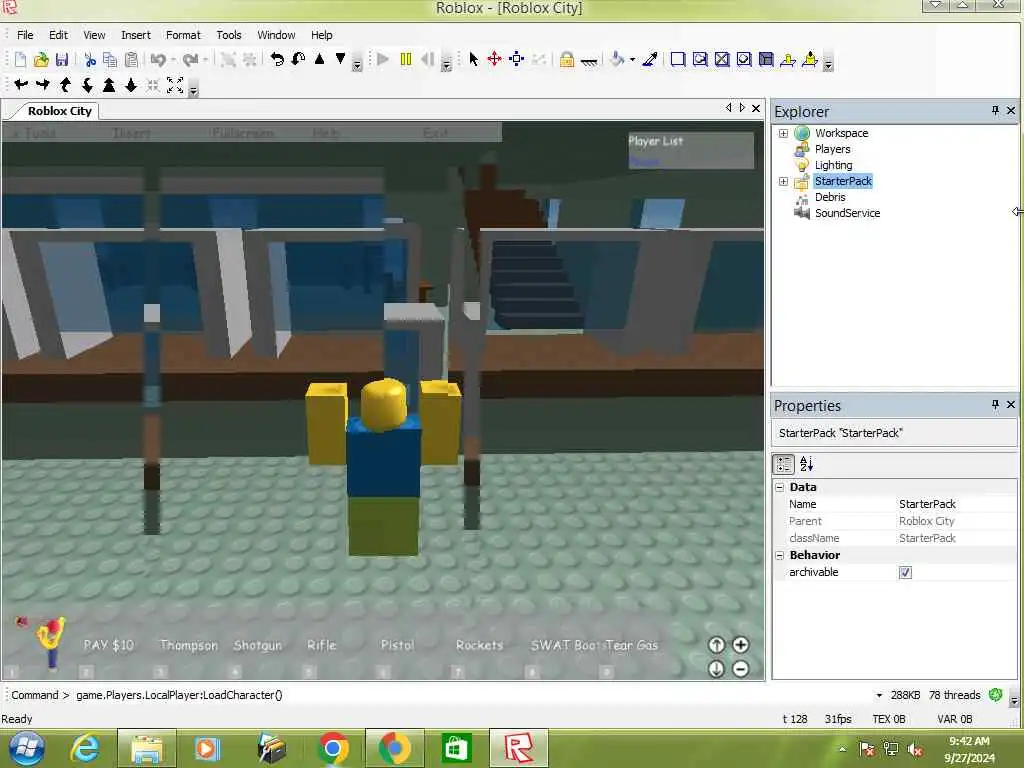
Task: Open Google Chrome from the taskbar
Action: [x=333, y=748]
